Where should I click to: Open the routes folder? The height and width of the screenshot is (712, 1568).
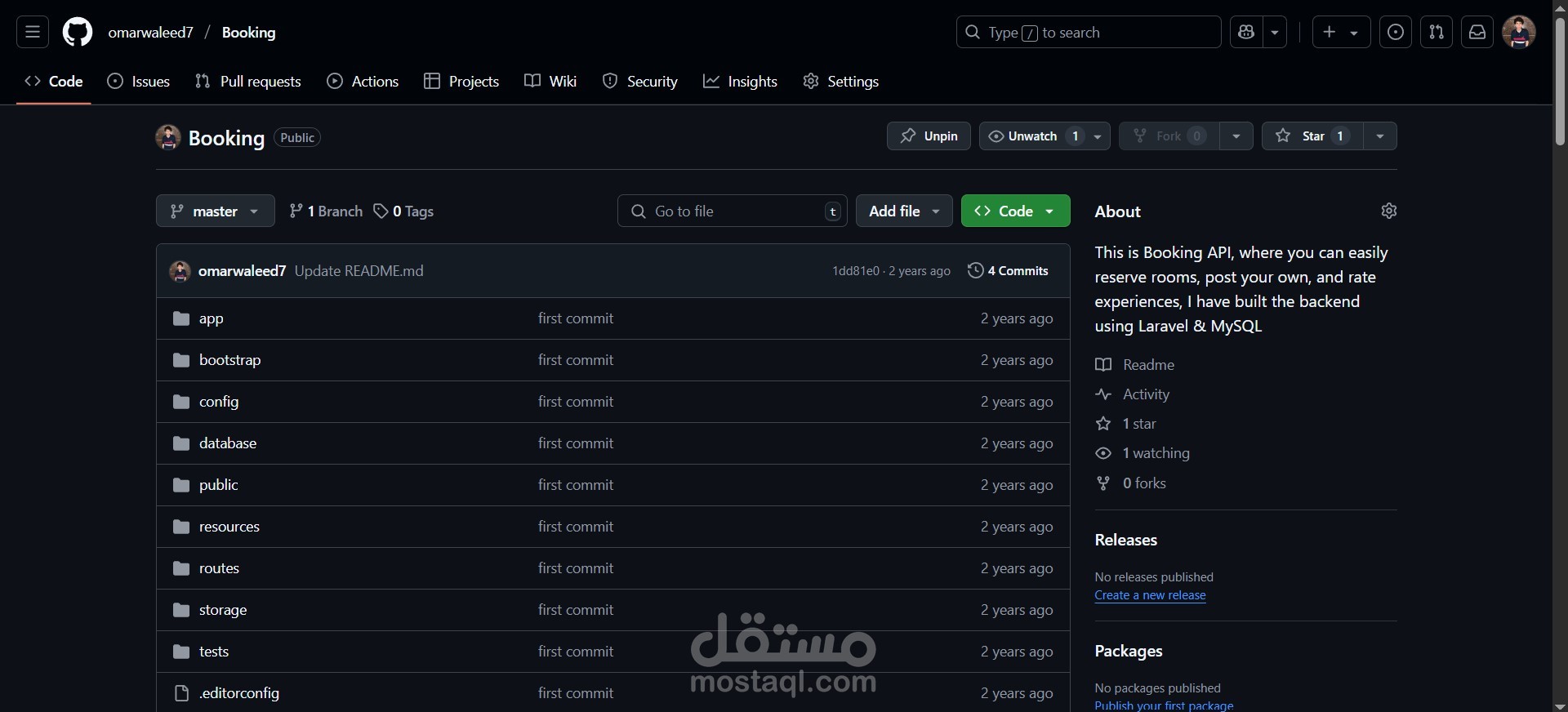click(x=219, y=568)
